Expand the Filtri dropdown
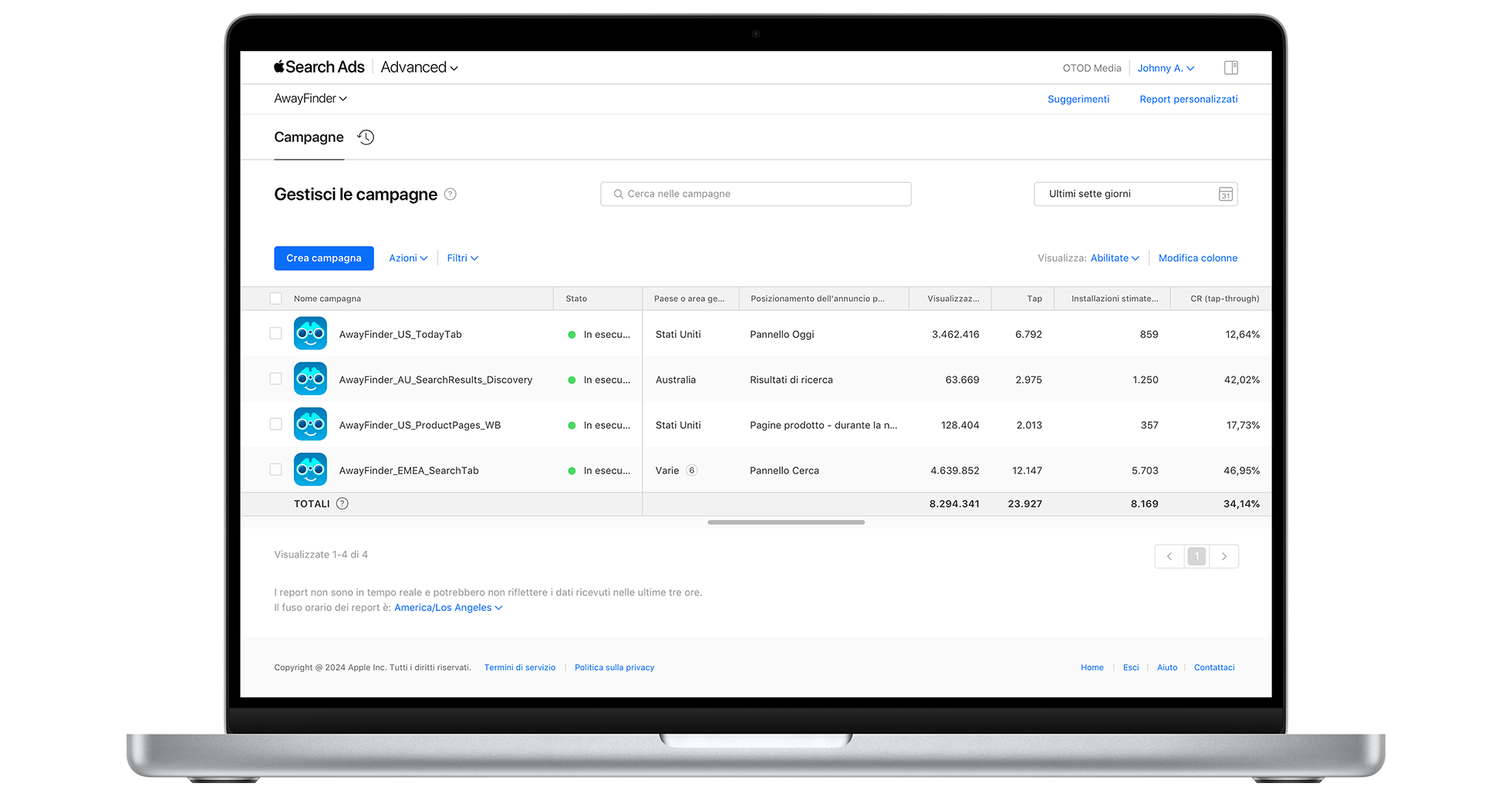 463,258
